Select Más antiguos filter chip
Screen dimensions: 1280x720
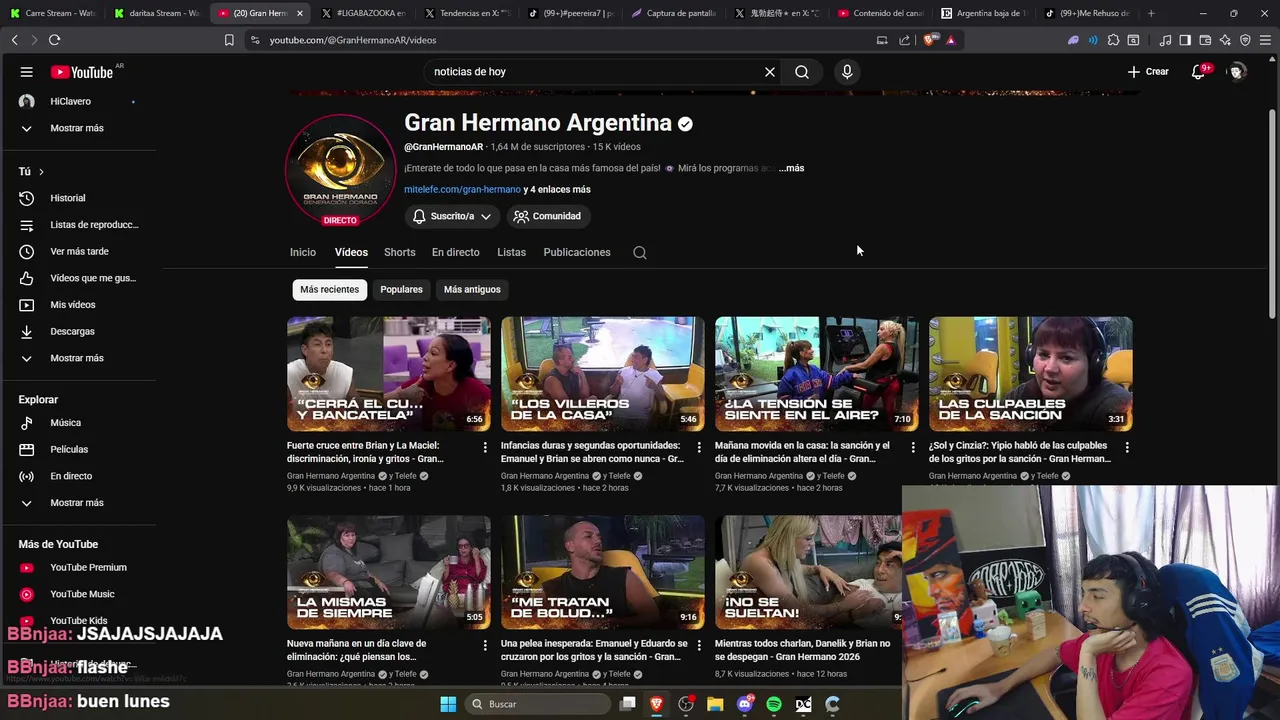point(472,289)
